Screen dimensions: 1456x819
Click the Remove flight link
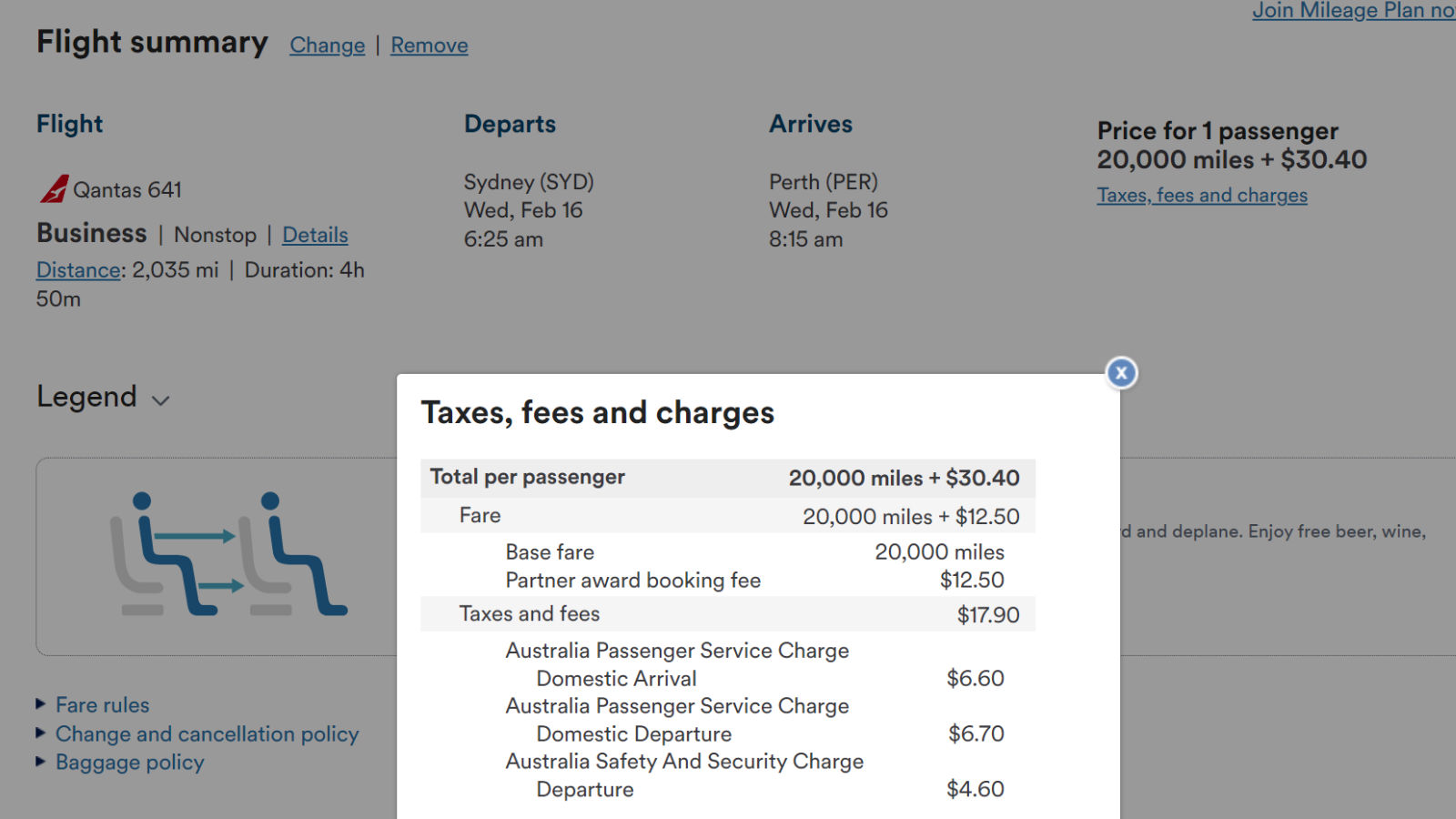coord(430,45)
